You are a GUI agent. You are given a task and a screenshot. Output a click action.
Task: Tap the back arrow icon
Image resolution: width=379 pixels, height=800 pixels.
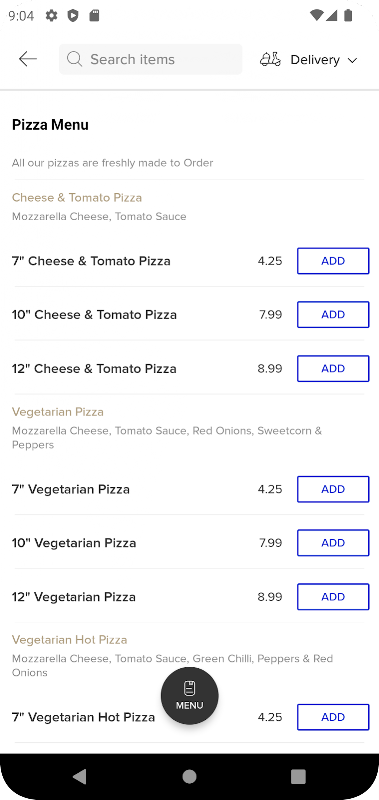(28, 59)
